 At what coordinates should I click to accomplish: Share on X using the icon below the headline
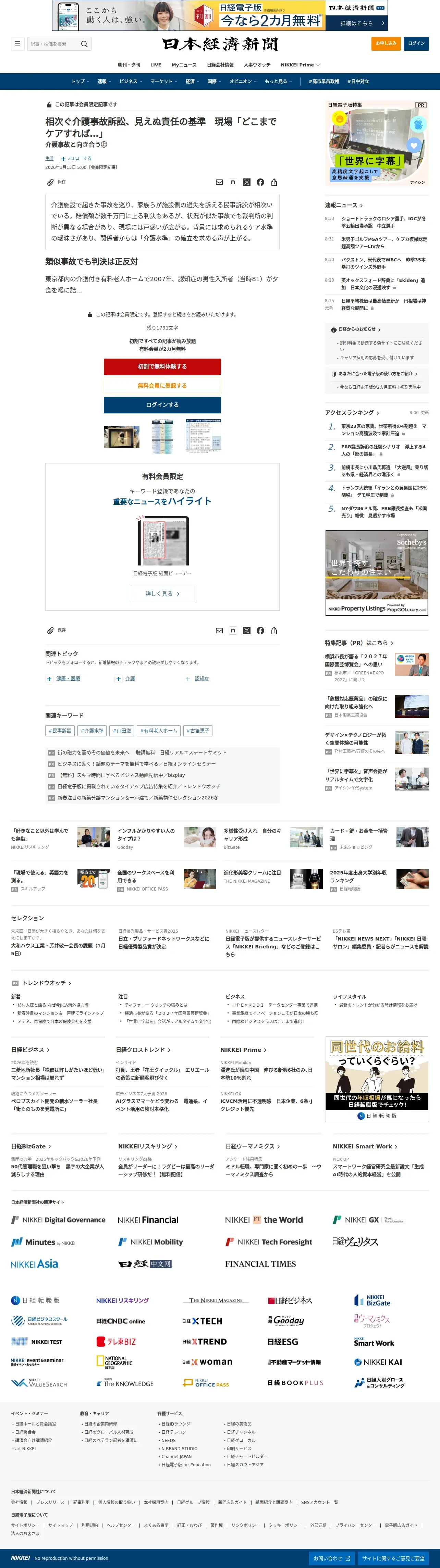pos(247,182)
